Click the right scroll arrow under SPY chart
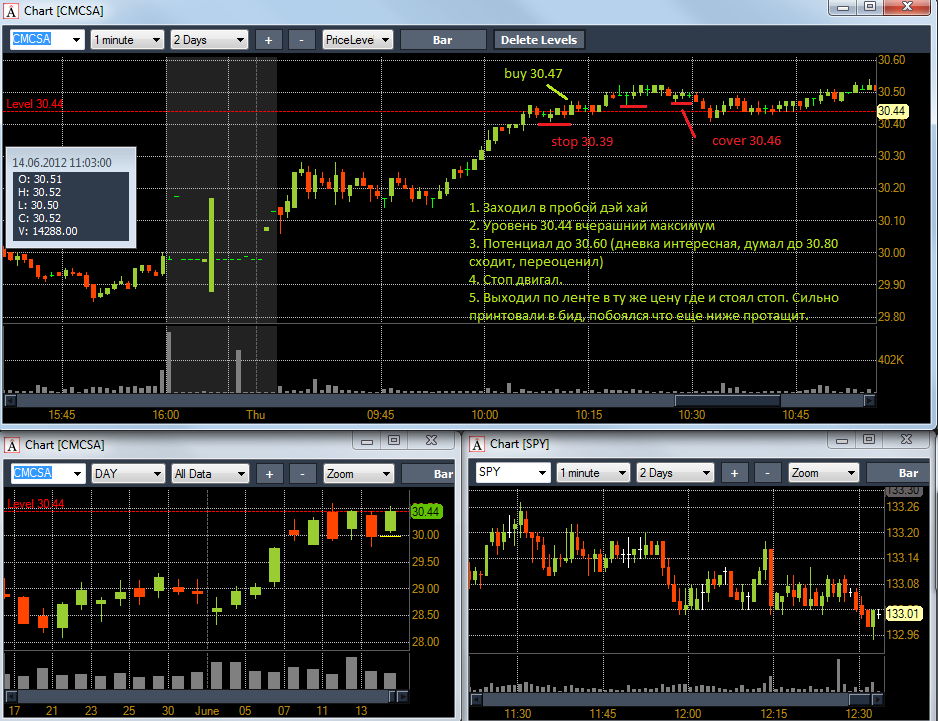Viewport: 938px width, 721px height. 878,699
